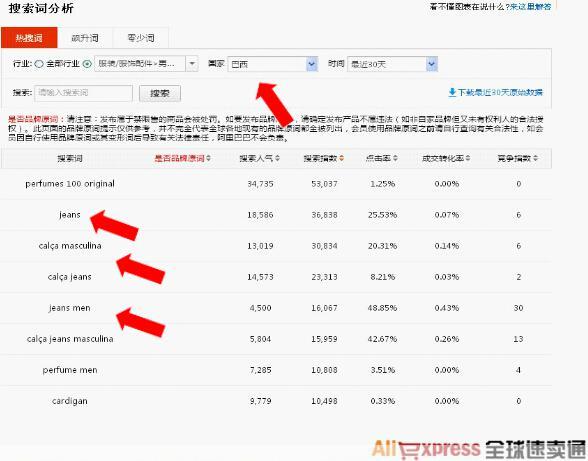
Task: Click the 15,959 search index value
Action: pyautogui.click(x=324, y=339)
